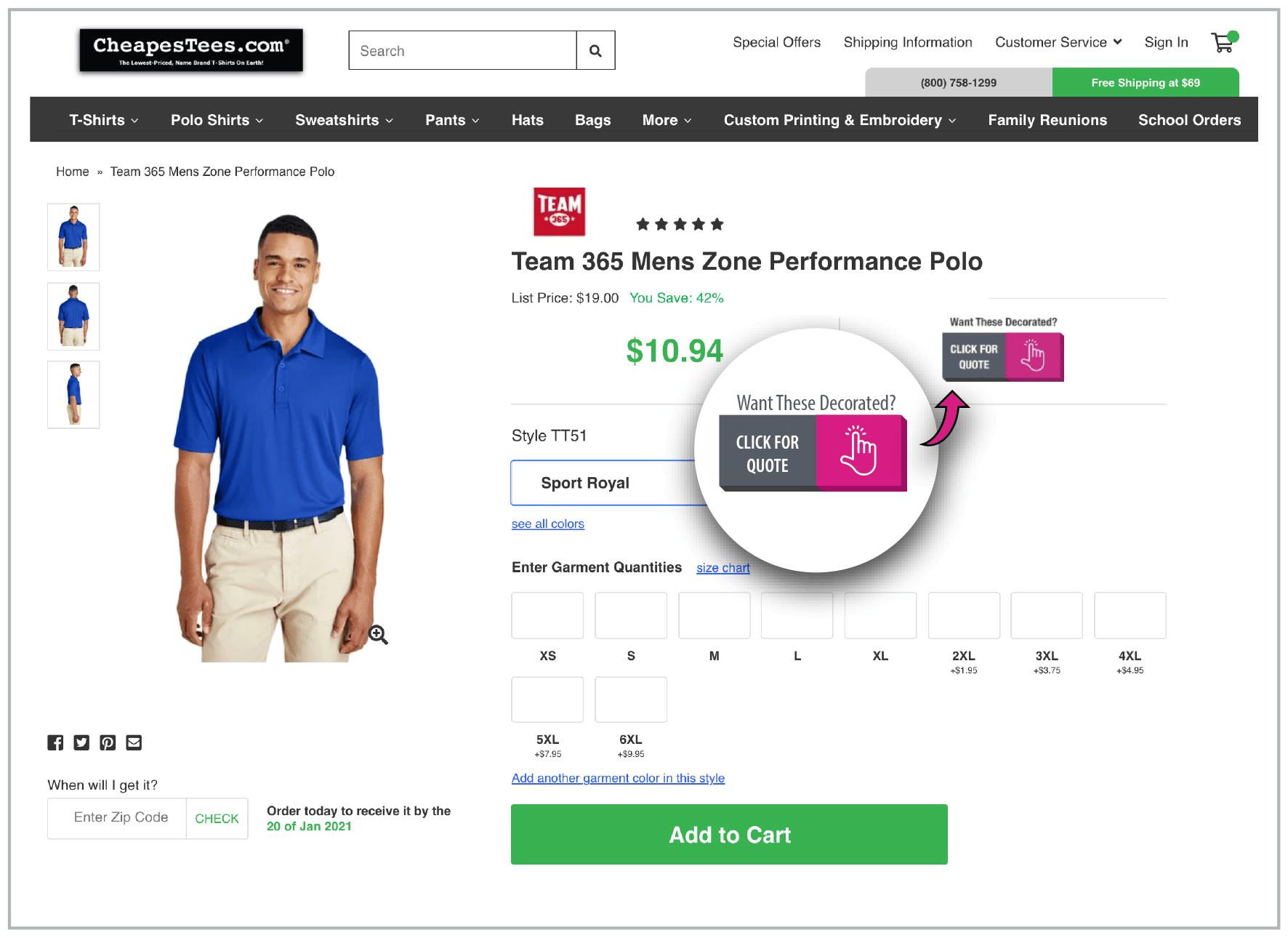Click the M quantity box
Viewport: 1288px width, 938px height.
[x=715, y=615]
